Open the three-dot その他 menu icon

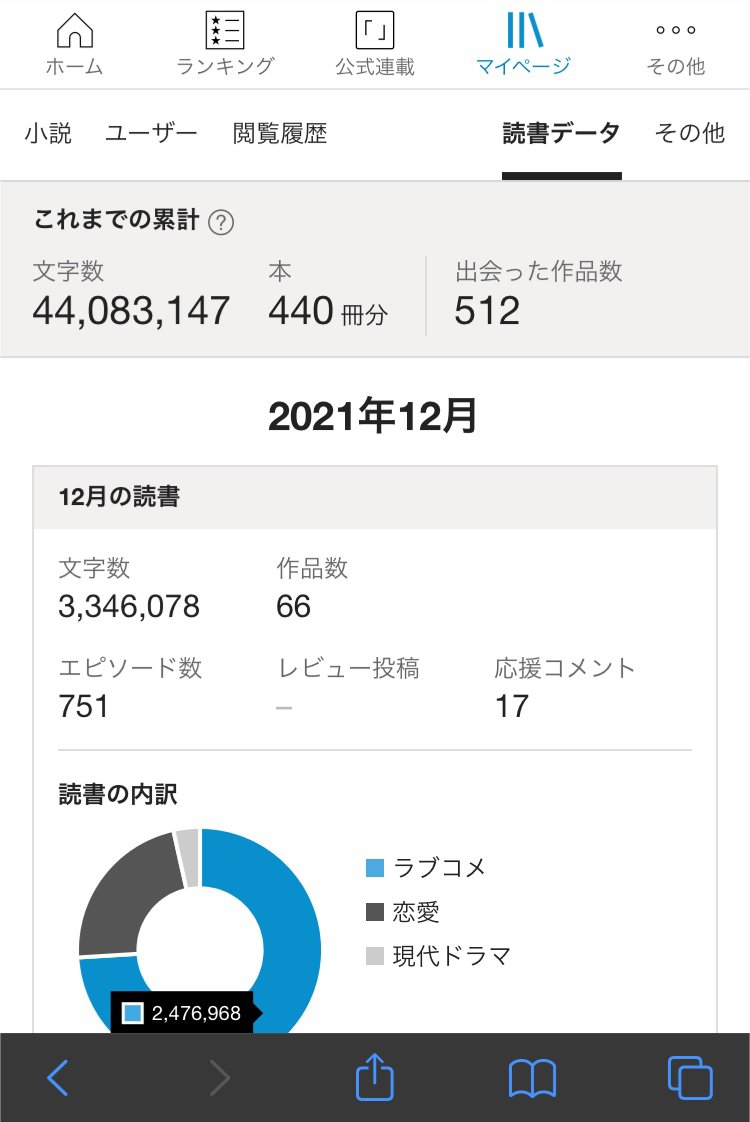[675, 32]
